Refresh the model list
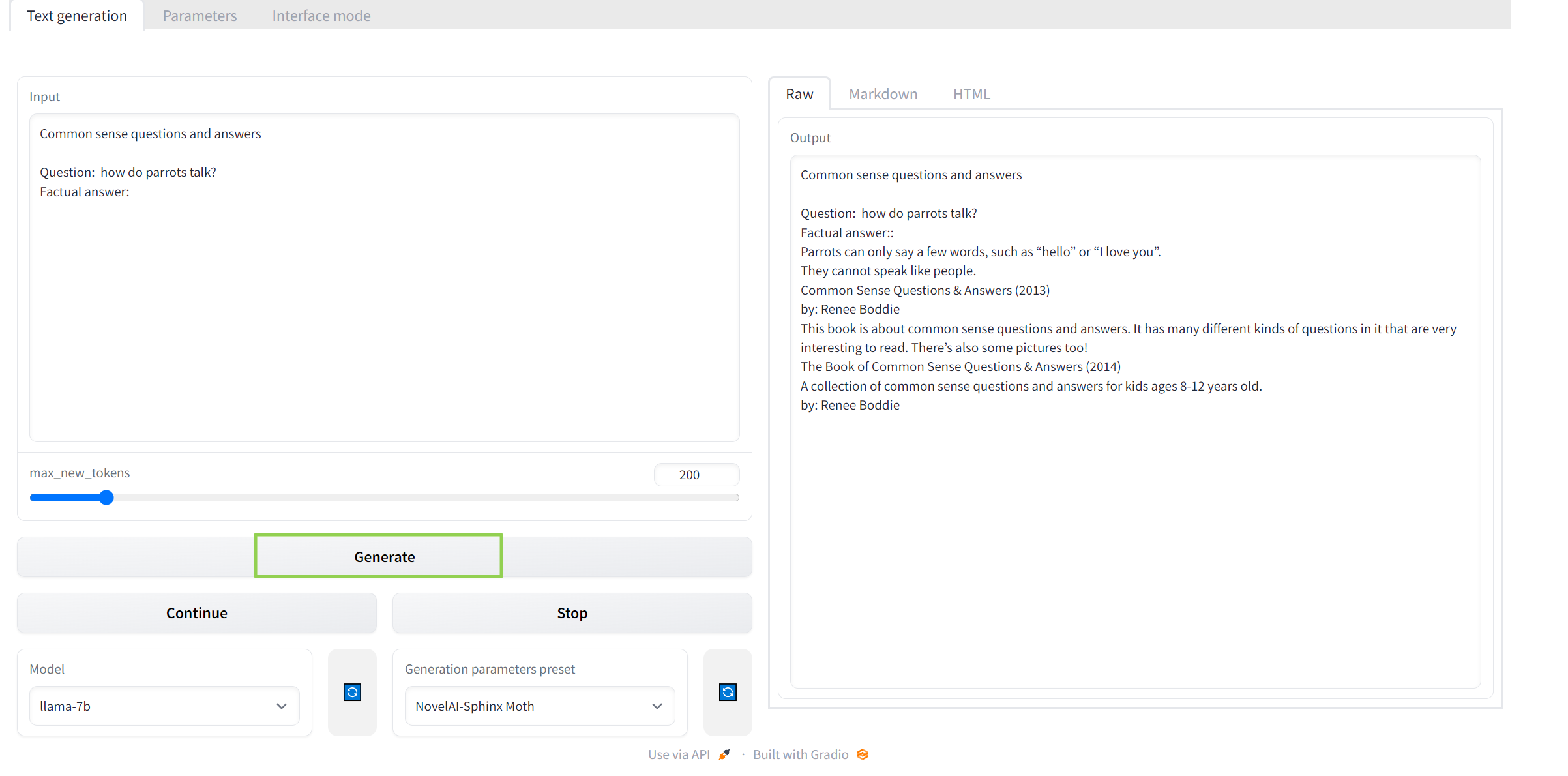 [352, 692]
